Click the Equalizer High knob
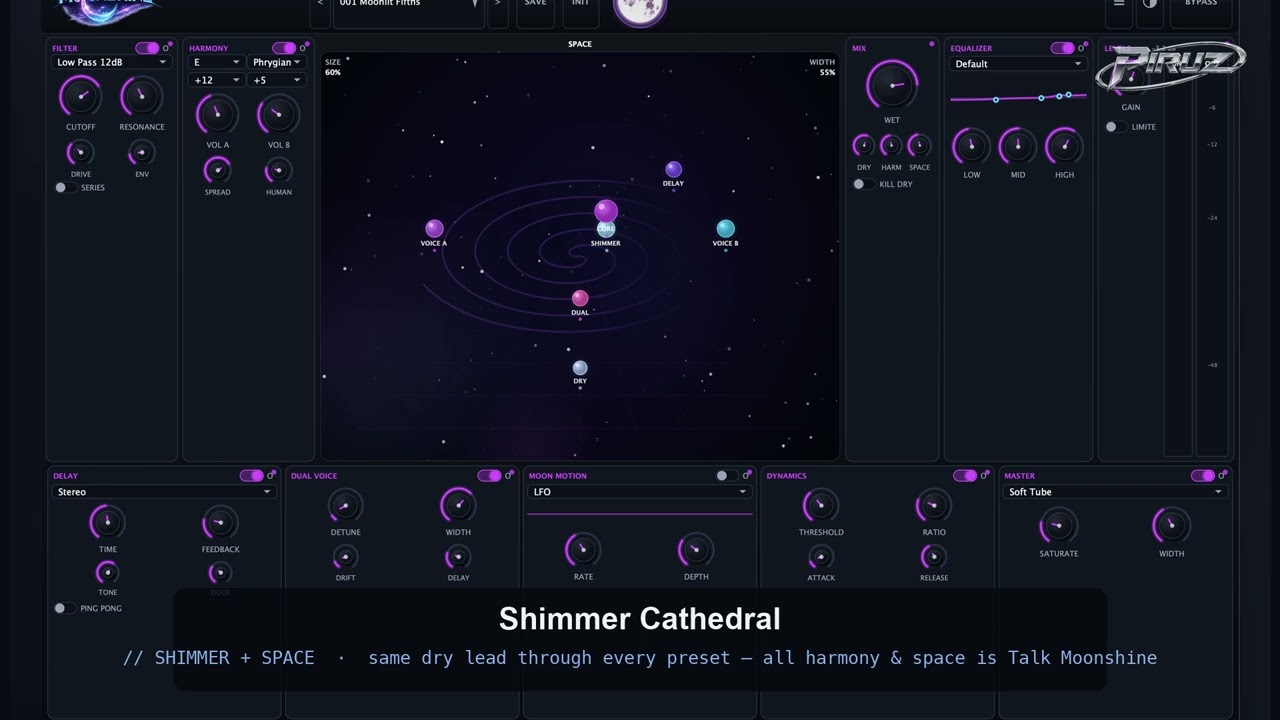 (1064, 147)
